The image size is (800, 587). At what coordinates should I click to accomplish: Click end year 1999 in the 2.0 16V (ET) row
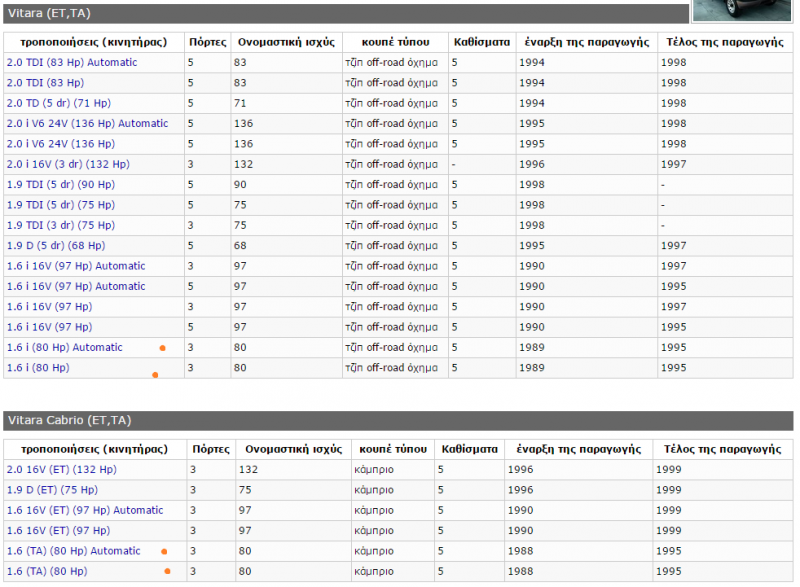(x=669, y=470)
